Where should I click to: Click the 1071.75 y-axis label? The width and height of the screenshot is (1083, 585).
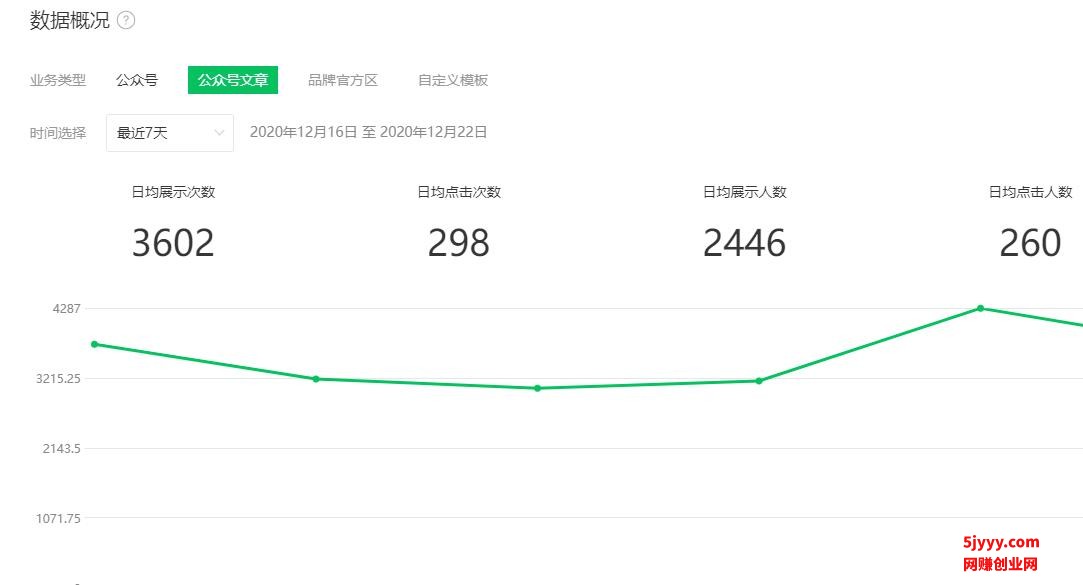(59, 518)
